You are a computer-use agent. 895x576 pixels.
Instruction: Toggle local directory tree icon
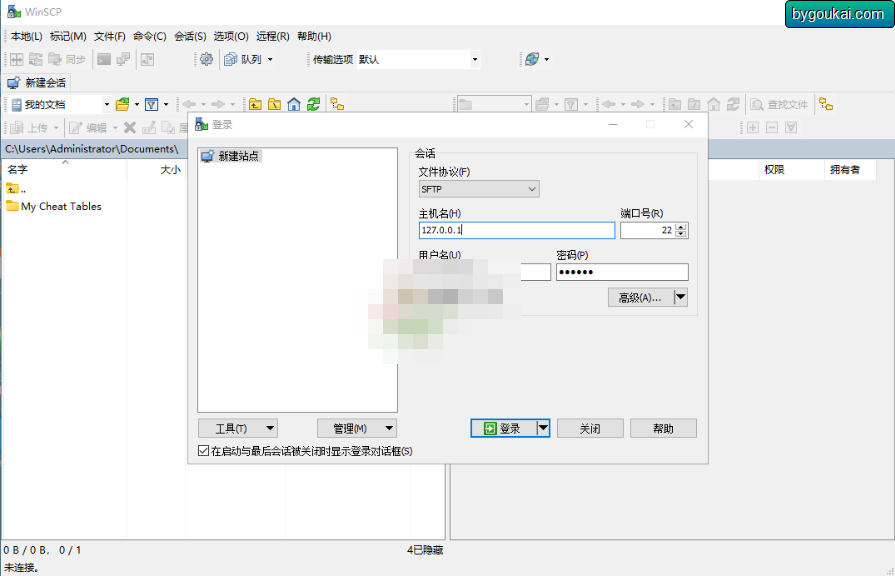pos(337,104)
